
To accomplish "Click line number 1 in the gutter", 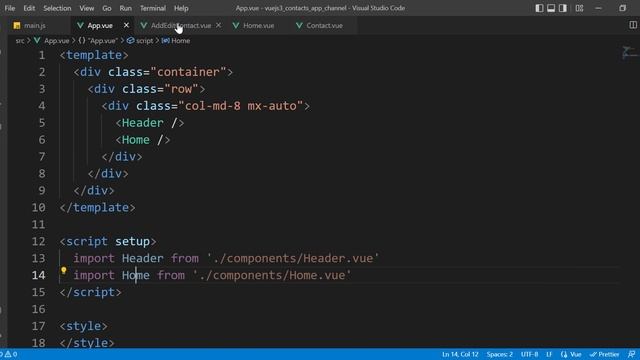I will coord(42,55).
